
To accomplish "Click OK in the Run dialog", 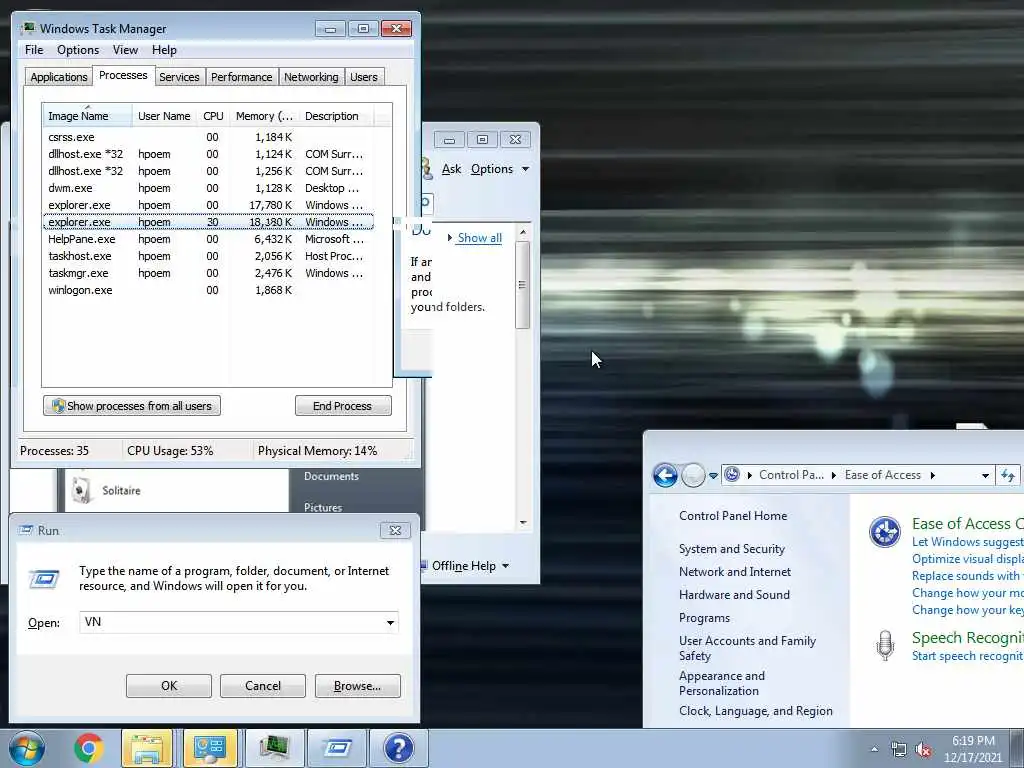I will 168,686.
